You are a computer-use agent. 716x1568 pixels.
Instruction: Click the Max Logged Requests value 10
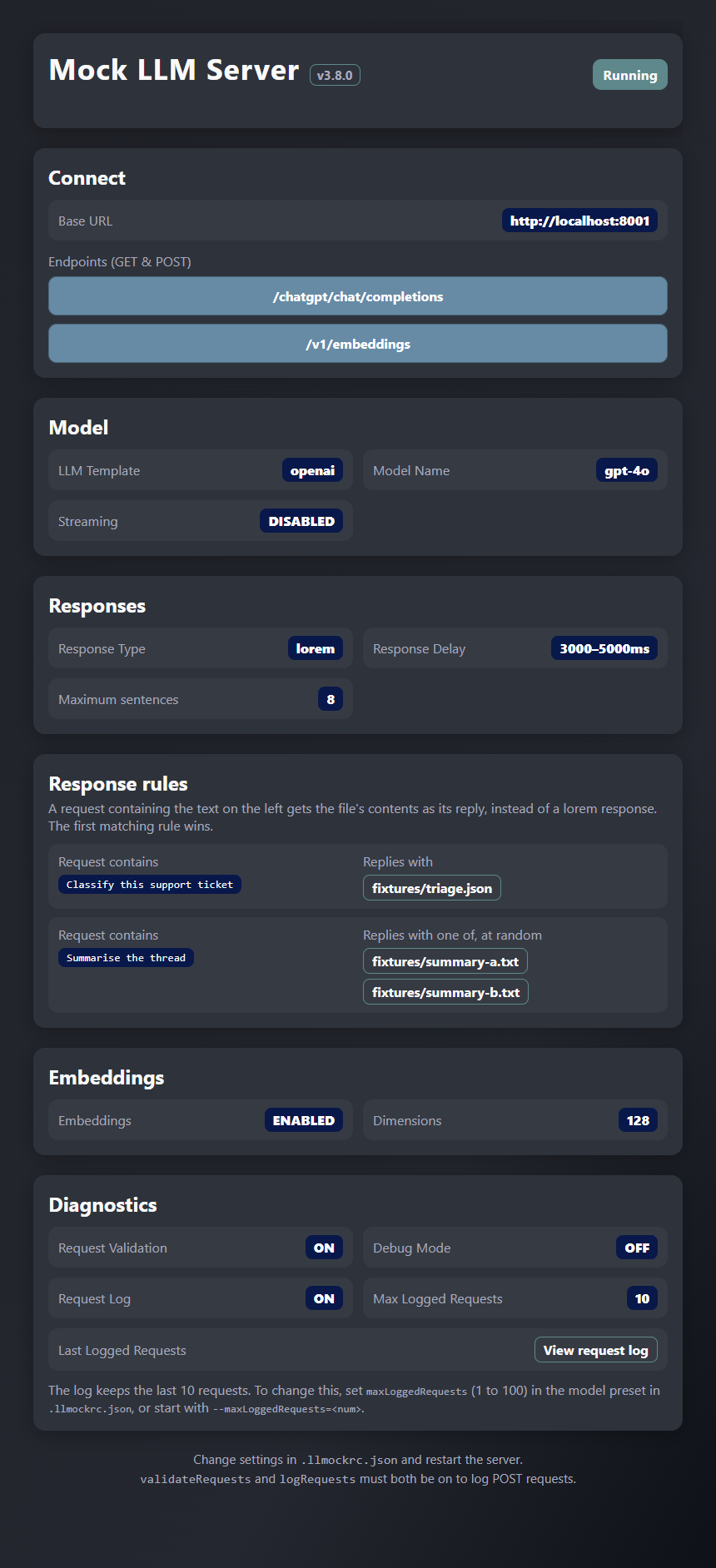pos(642,1298)
